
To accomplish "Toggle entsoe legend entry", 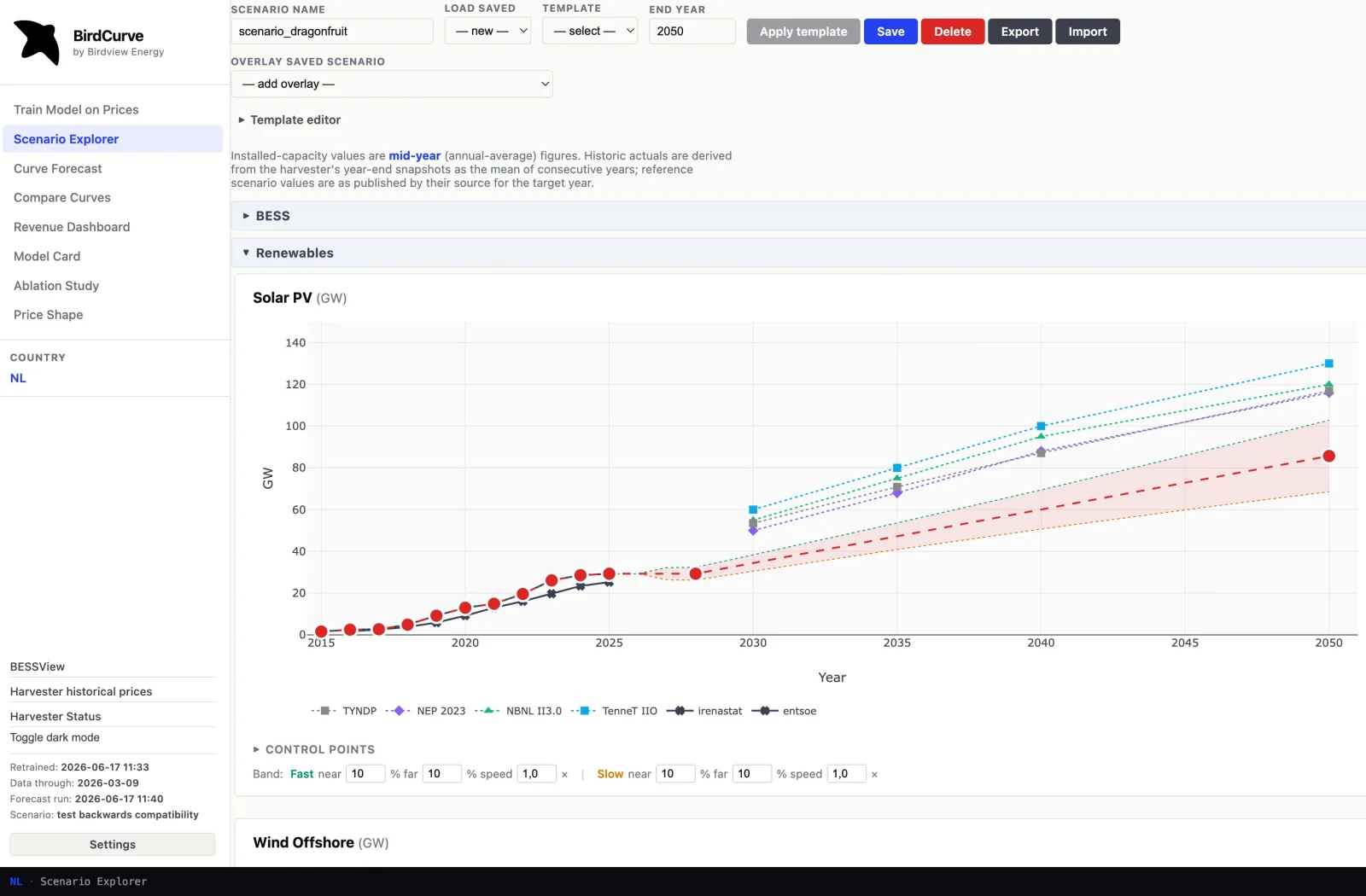I will (x=784, y=711).
